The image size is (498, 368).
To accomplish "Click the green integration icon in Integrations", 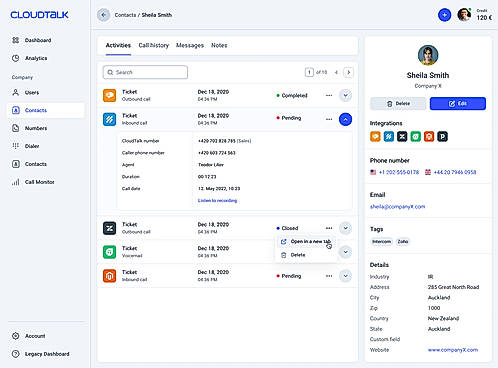I will point(416,136).
